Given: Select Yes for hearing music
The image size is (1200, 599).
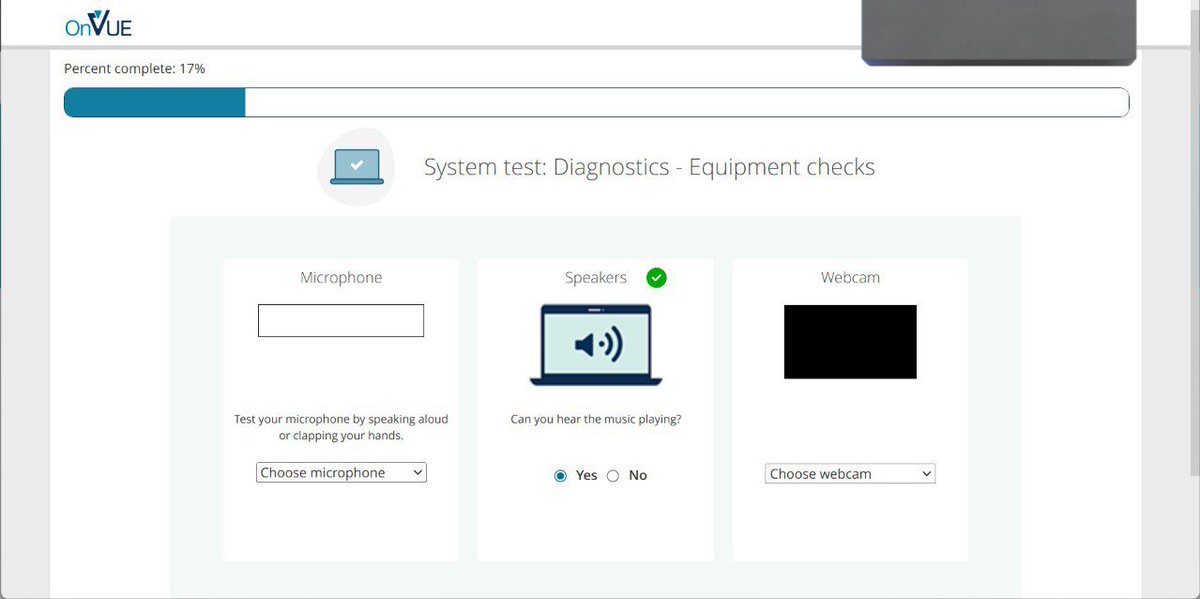Looking at the screenshot, I should 560,476.
